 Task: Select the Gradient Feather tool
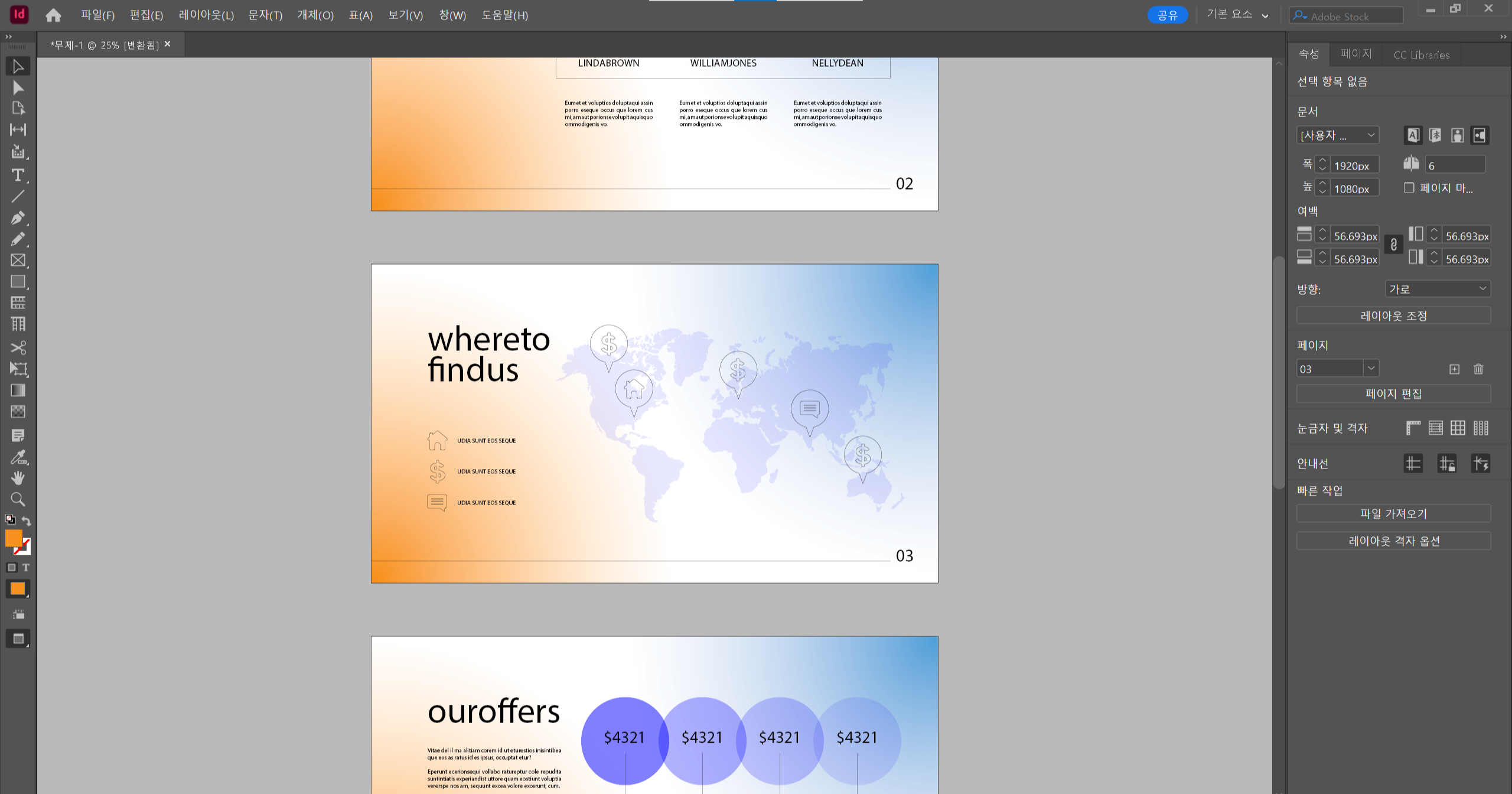coord(18,412)
